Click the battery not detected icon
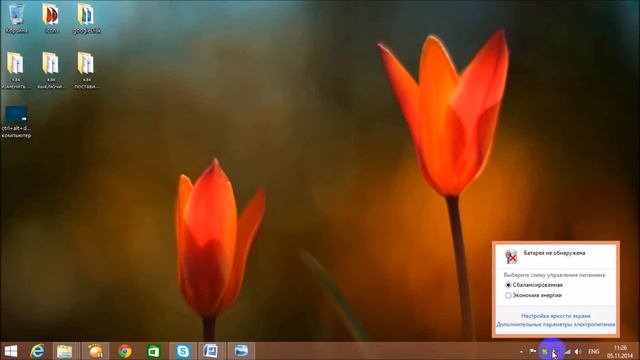The image size is (640, 360). [511, 256]
